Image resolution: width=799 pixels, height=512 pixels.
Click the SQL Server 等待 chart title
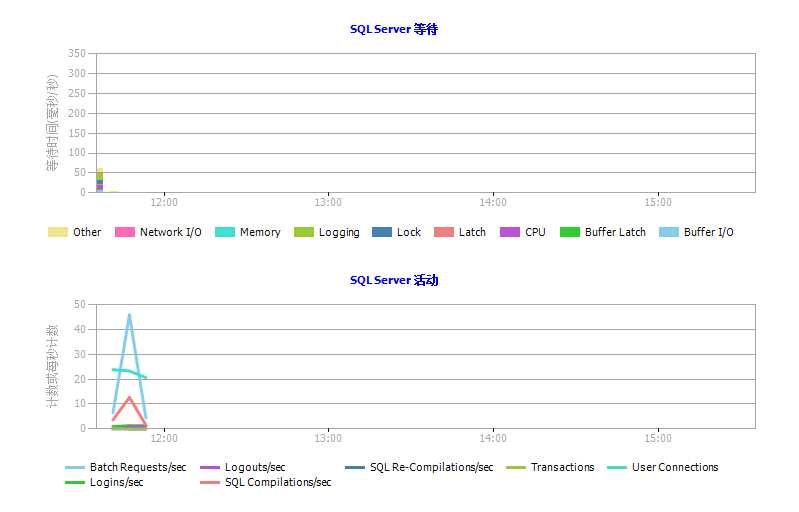click(x=393, y=29)
